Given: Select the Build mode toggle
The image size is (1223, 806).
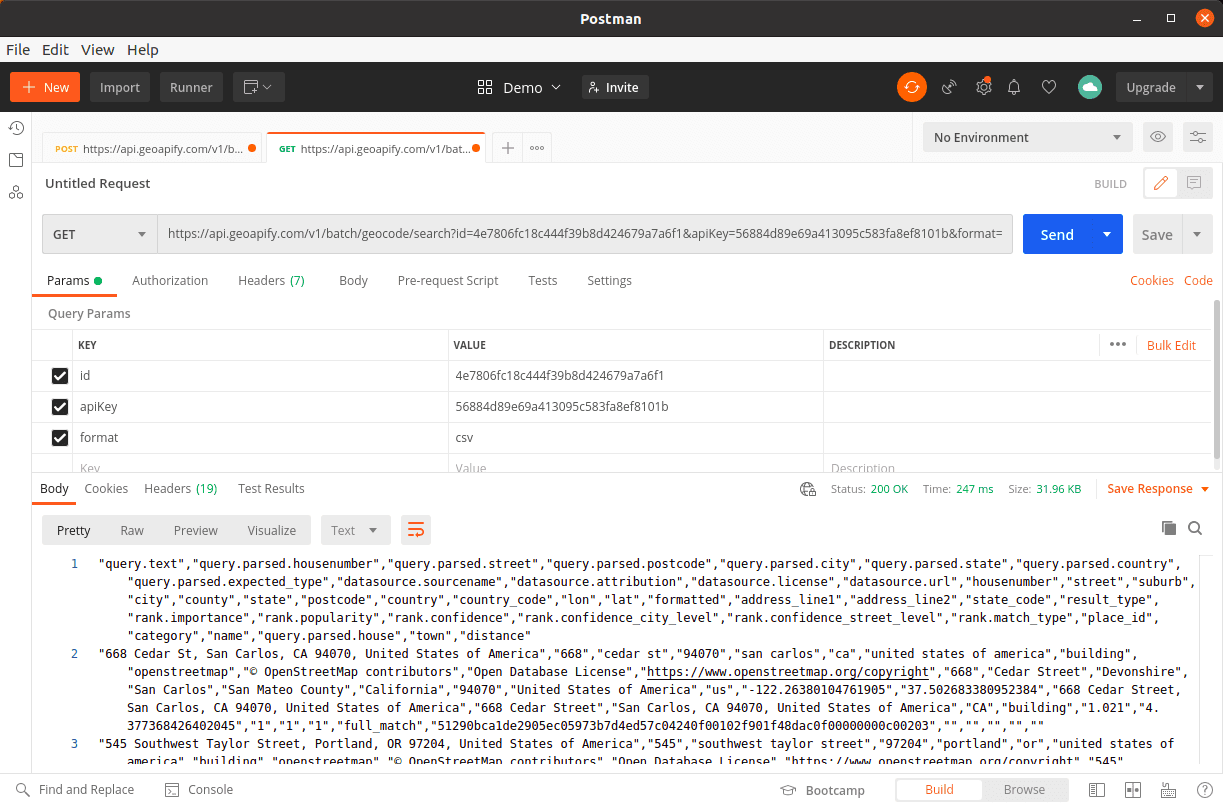Looking at the screenshot, I should pos(939,790).
